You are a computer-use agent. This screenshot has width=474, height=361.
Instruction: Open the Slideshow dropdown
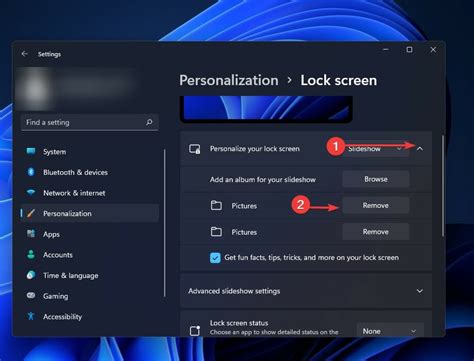tap(376, 149)
